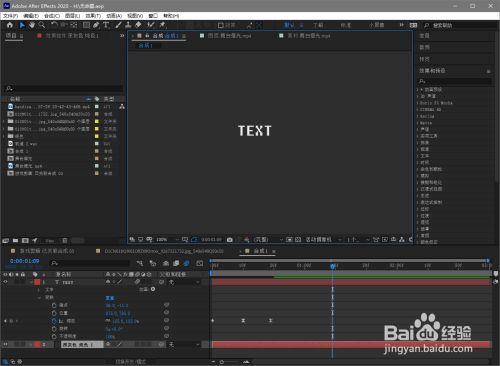Toggle the 旋转 stopwatch
Viewport: 500px width, 366px height.
pyautogui.click(x=54, y=329)
